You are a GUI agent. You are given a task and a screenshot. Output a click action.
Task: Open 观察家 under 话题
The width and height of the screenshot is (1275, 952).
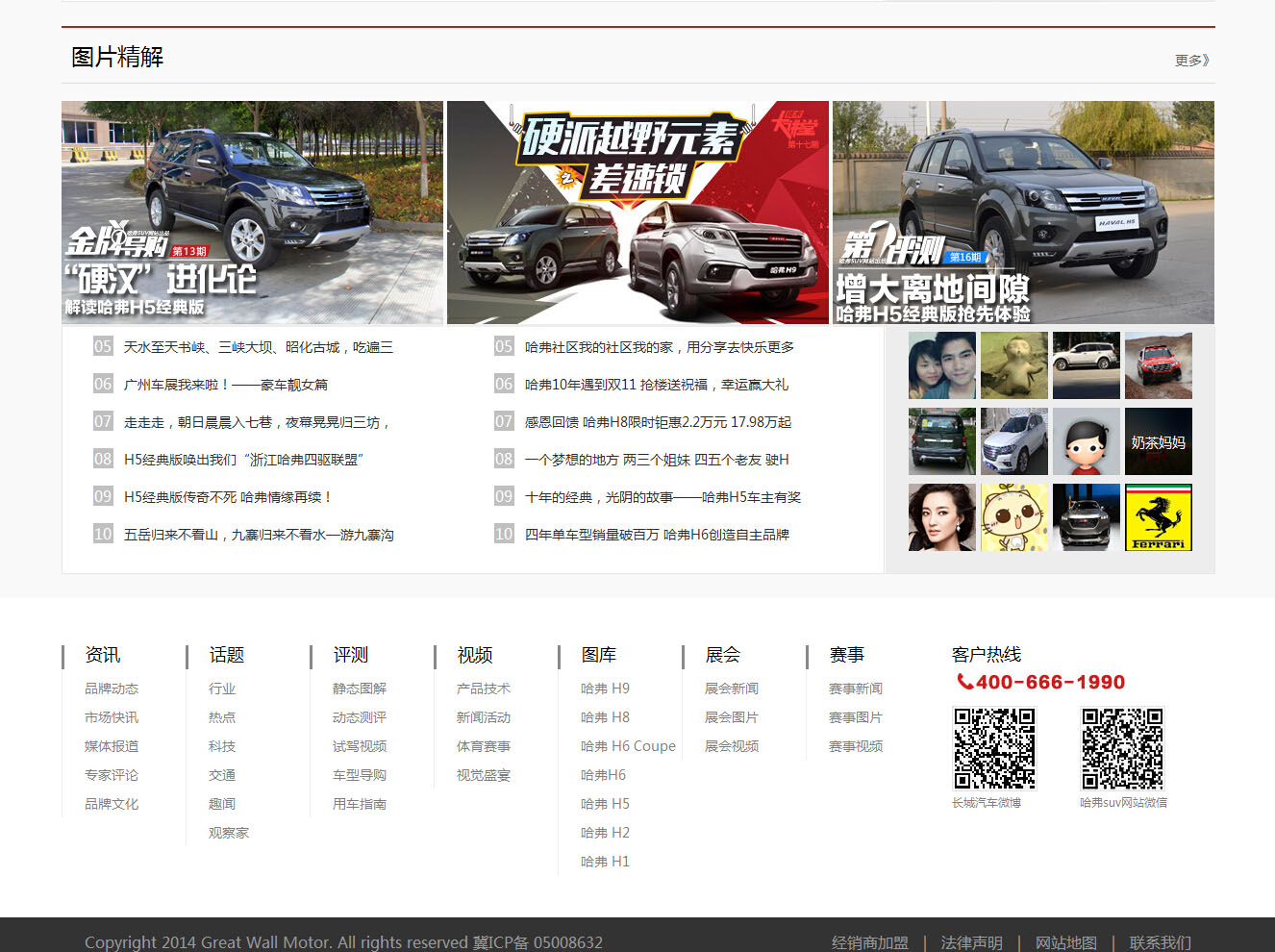pos(229,833)
